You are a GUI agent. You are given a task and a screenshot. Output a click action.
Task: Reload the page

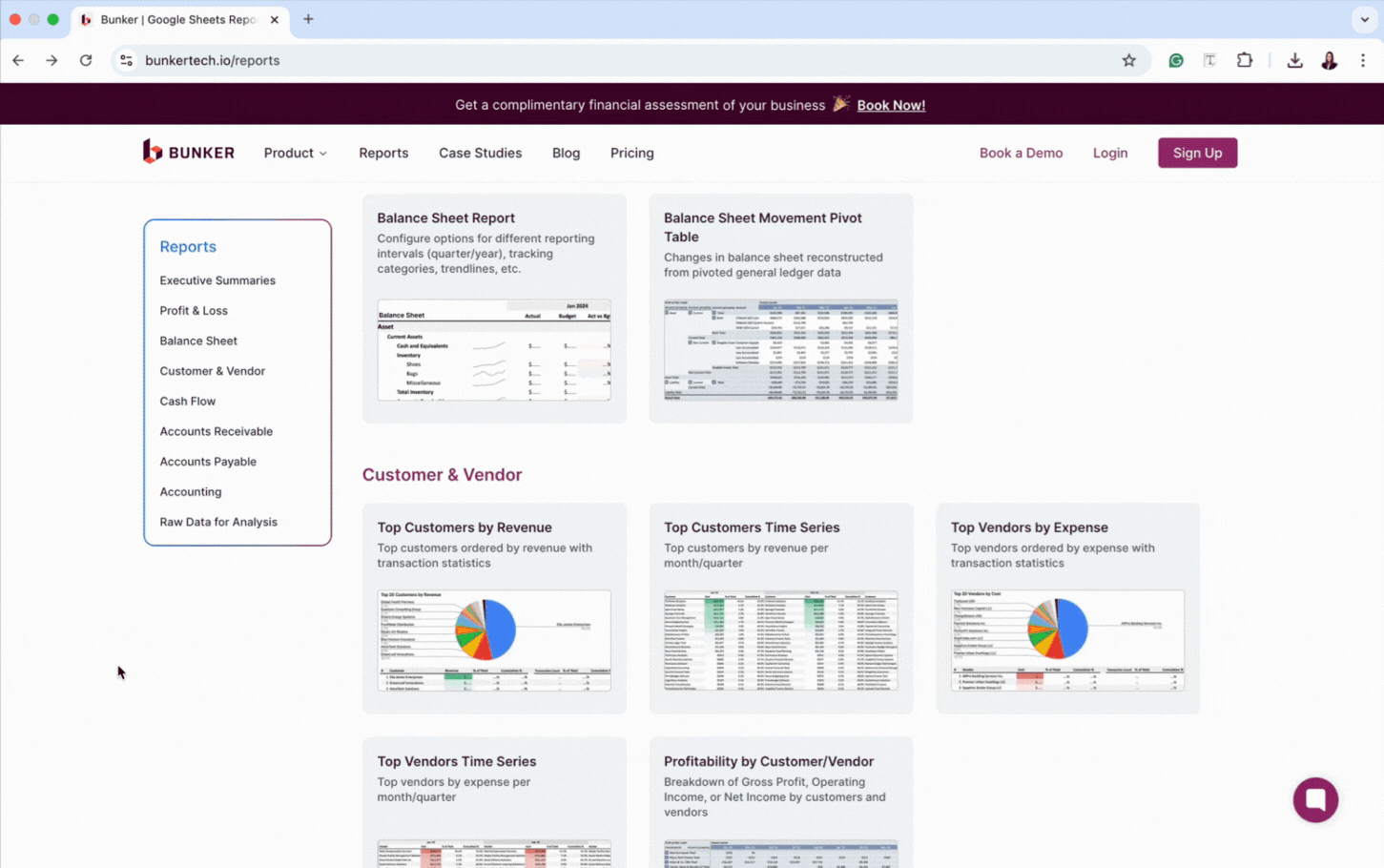[x=86, y=60]
